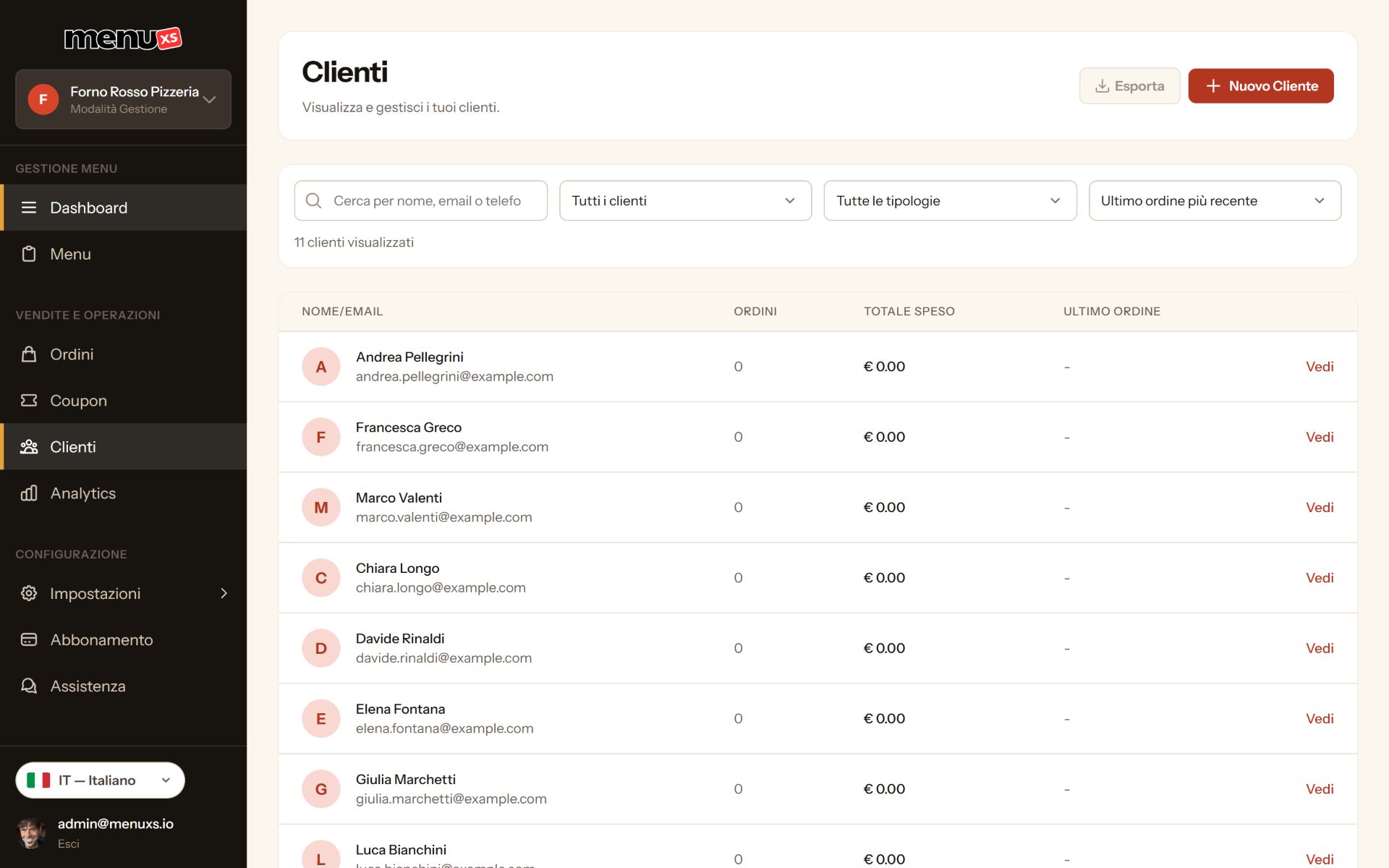Click Vedi for Francesca Greco
This screenshot has width=1389, height=868.
tap(1320, 437)
